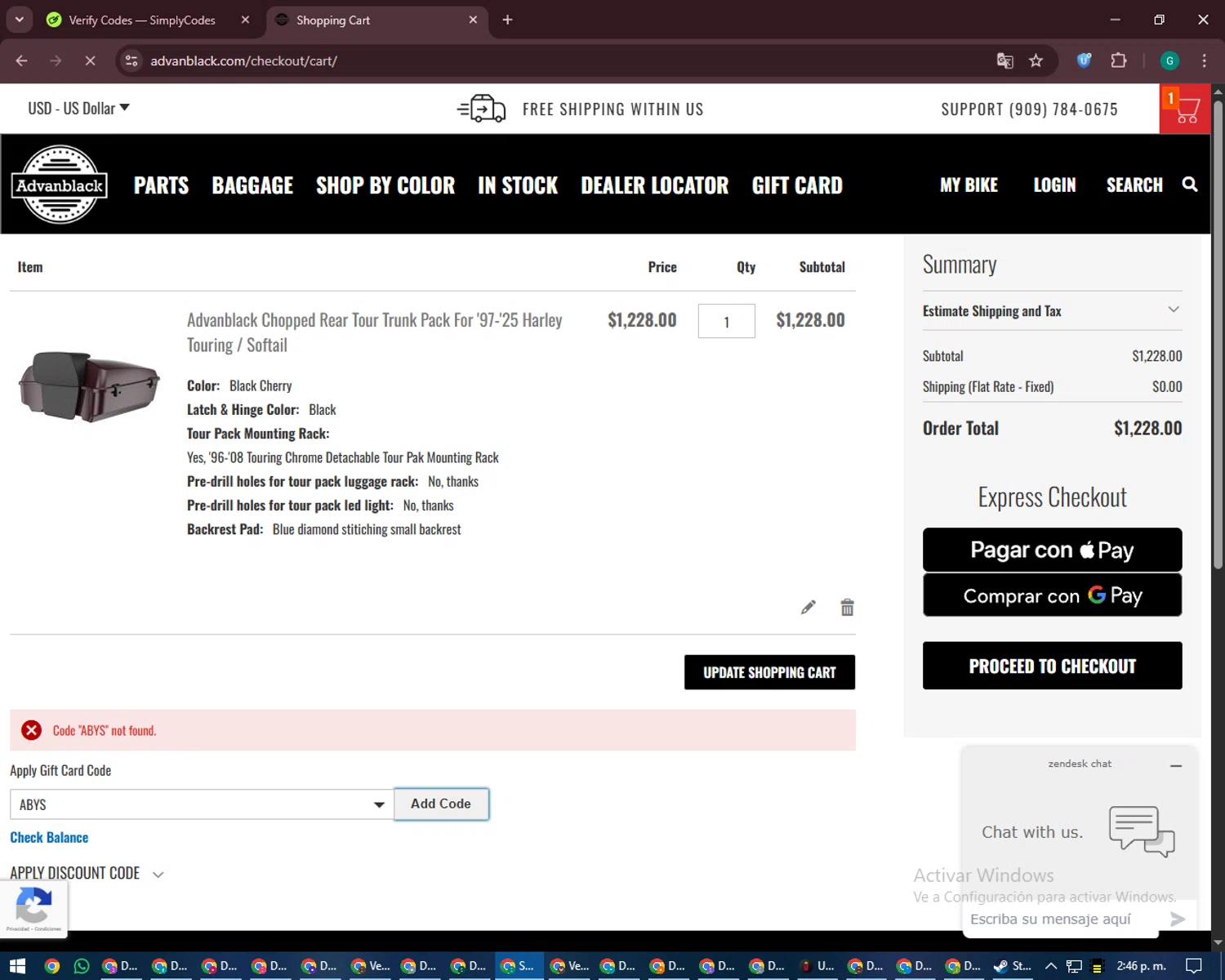Click the SEARCH label
The image size is (1225, 980).
click(x=1134, y=185)
